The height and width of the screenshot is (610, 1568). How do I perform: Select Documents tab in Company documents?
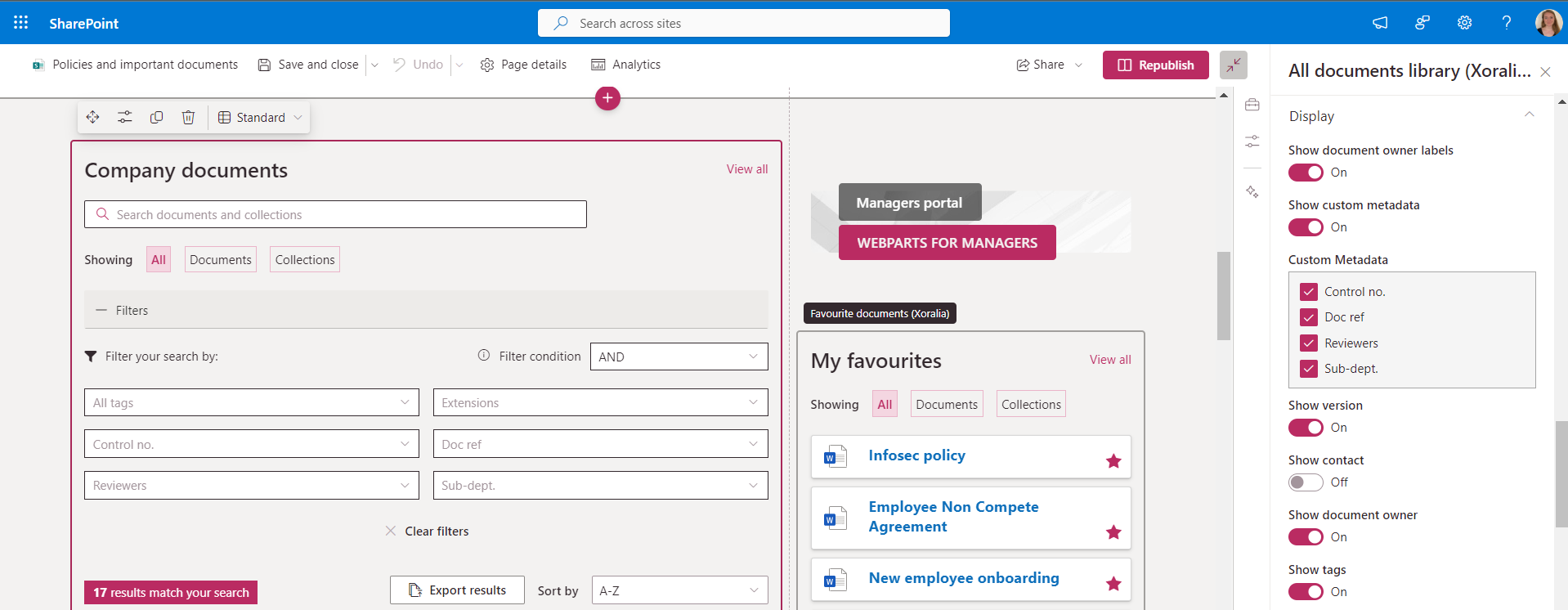[x=221, y=259]
